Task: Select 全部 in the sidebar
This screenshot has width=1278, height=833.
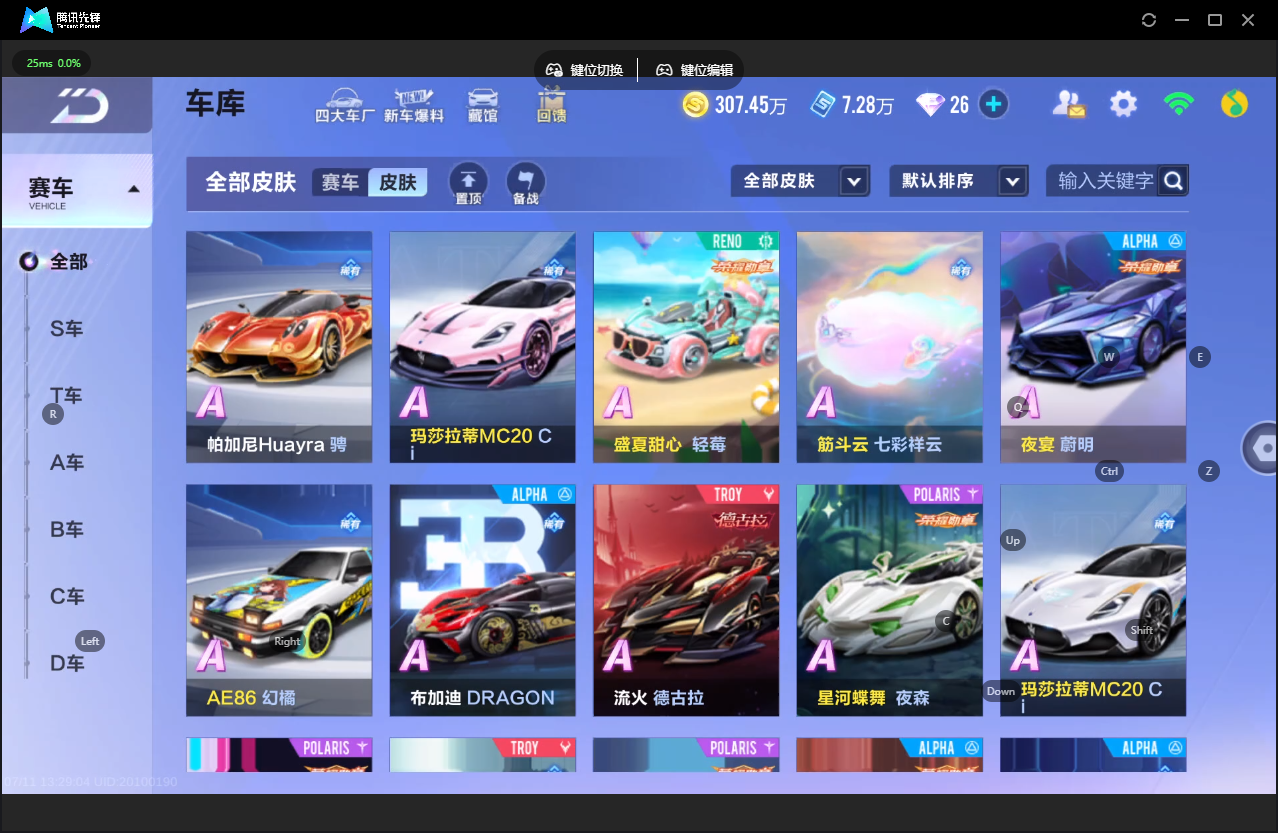Action: click(x=68, y=262)
